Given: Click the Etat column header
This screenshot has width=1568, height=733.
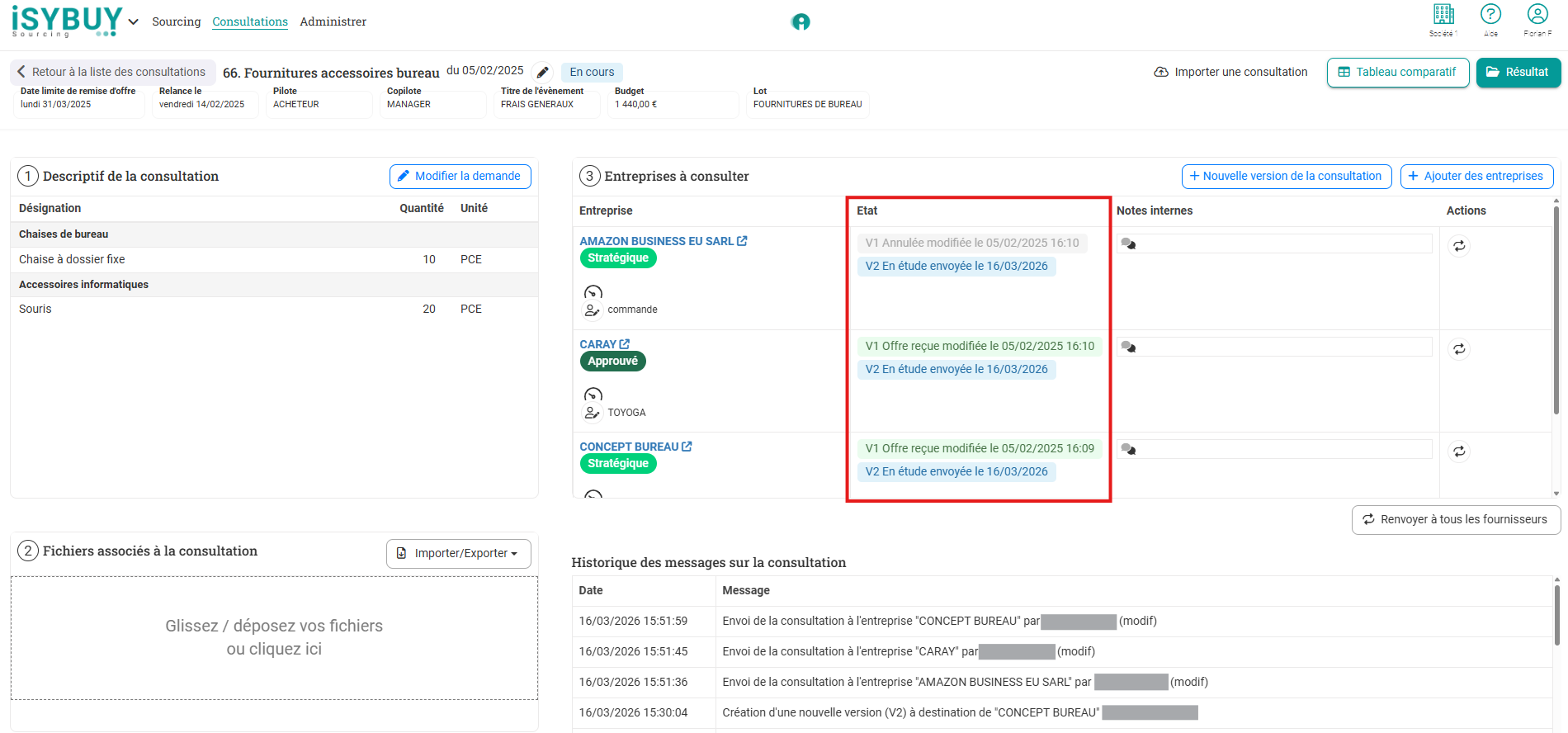Looking at the screenshot, I should 867,210.
